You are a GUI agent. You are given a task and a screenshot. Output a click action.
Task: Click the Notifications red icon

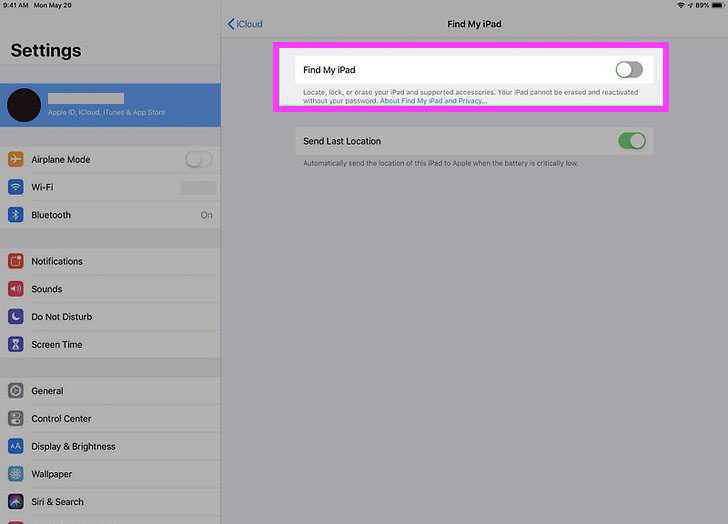coord(16,261)
